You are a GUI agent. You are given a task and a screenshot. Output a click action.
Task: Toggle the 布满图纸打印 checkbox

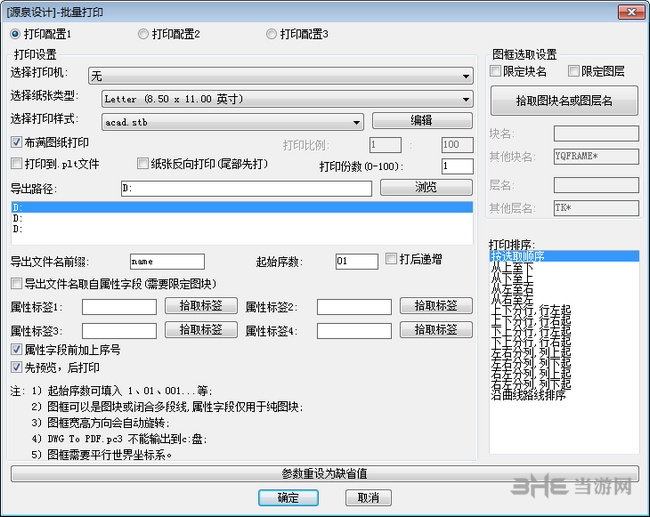click(x=16, y=142)
